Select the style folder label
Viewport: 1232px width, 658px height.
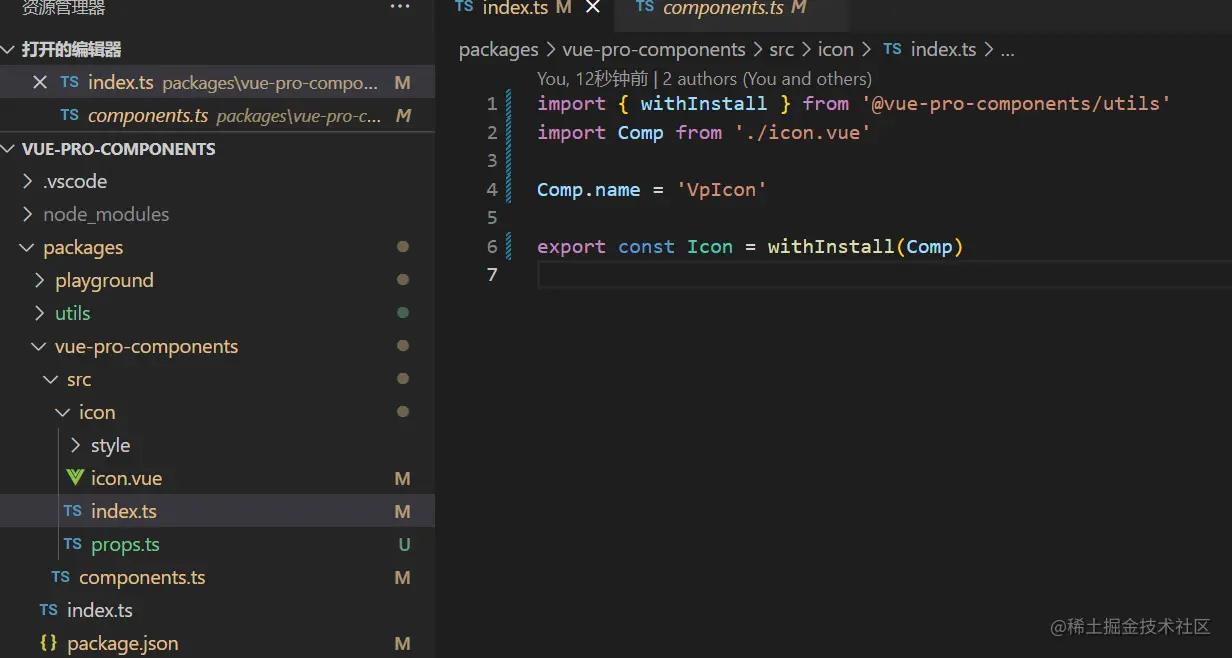point(110,446)
